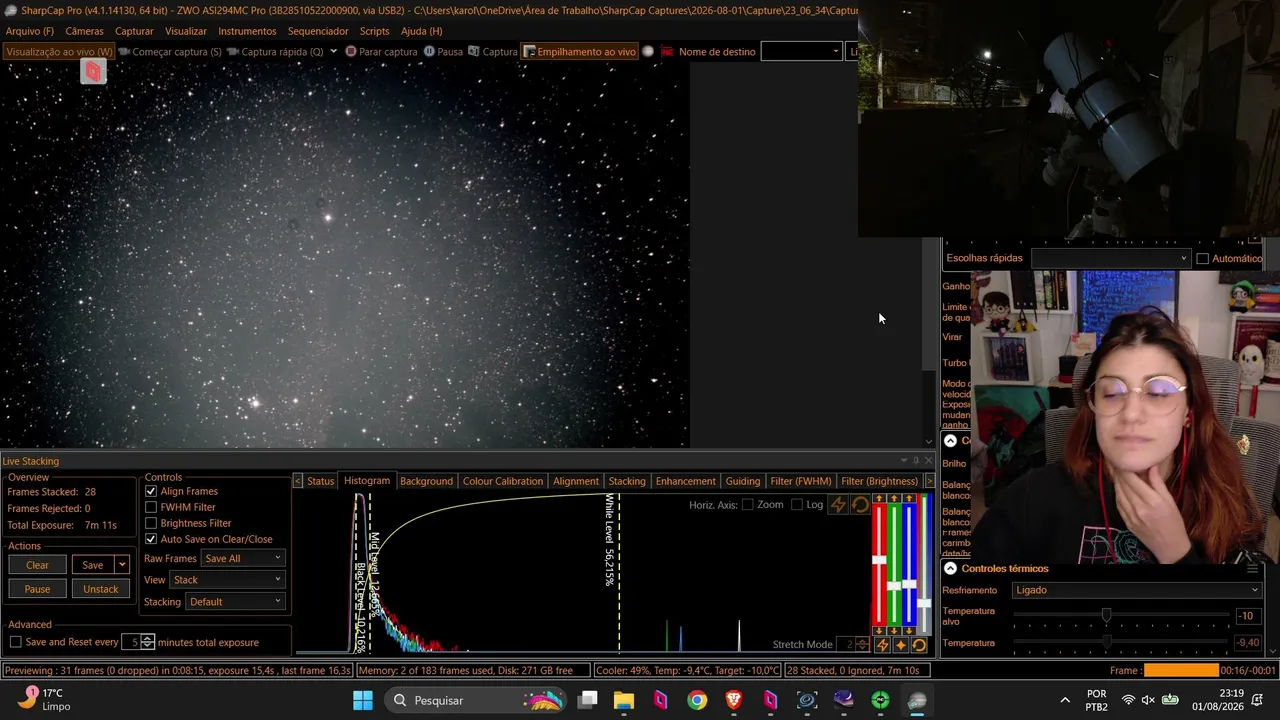Open File Explorer from the taskbar
This screenshot has width=1280, height=720.
(x=624, y=700)
